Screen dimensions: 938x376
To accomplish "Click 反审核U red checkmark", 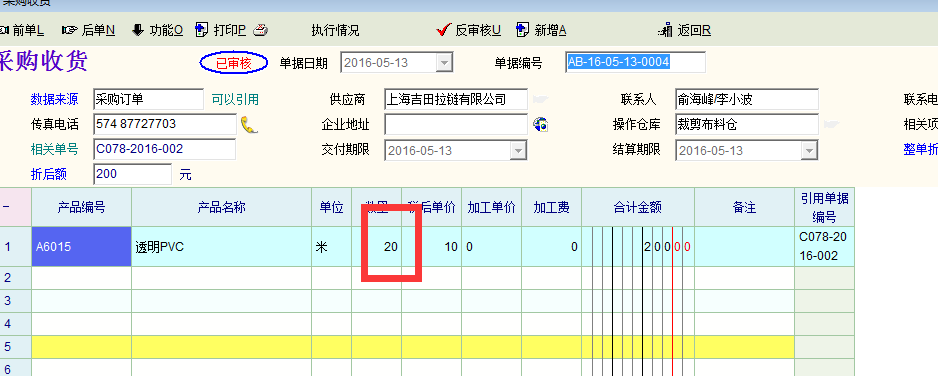I will pyautogui.click(x=443, y=29).
